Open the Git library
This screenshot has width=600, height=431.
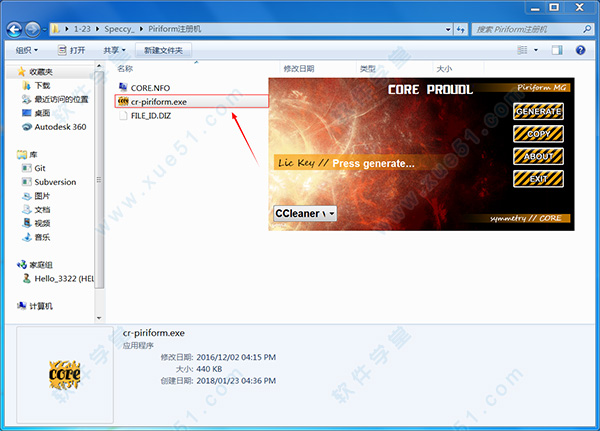click(x=40, y=168)
